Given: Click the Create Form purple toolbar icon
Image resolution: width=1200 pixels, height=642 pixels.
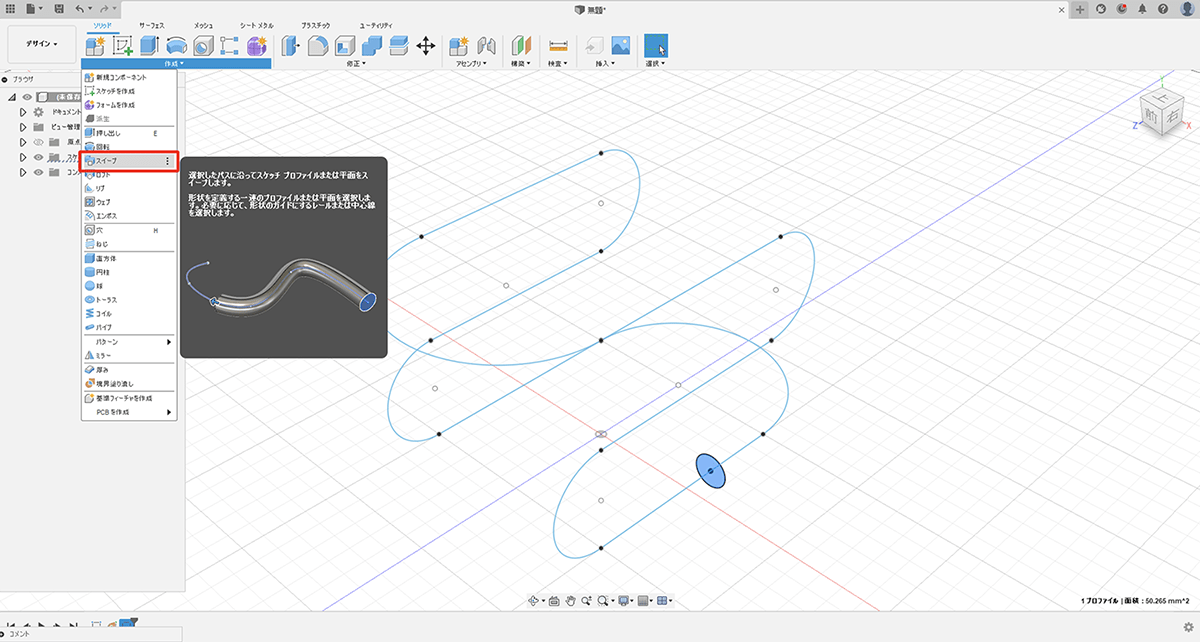Looking at the screenshot, I should [257, 45].
